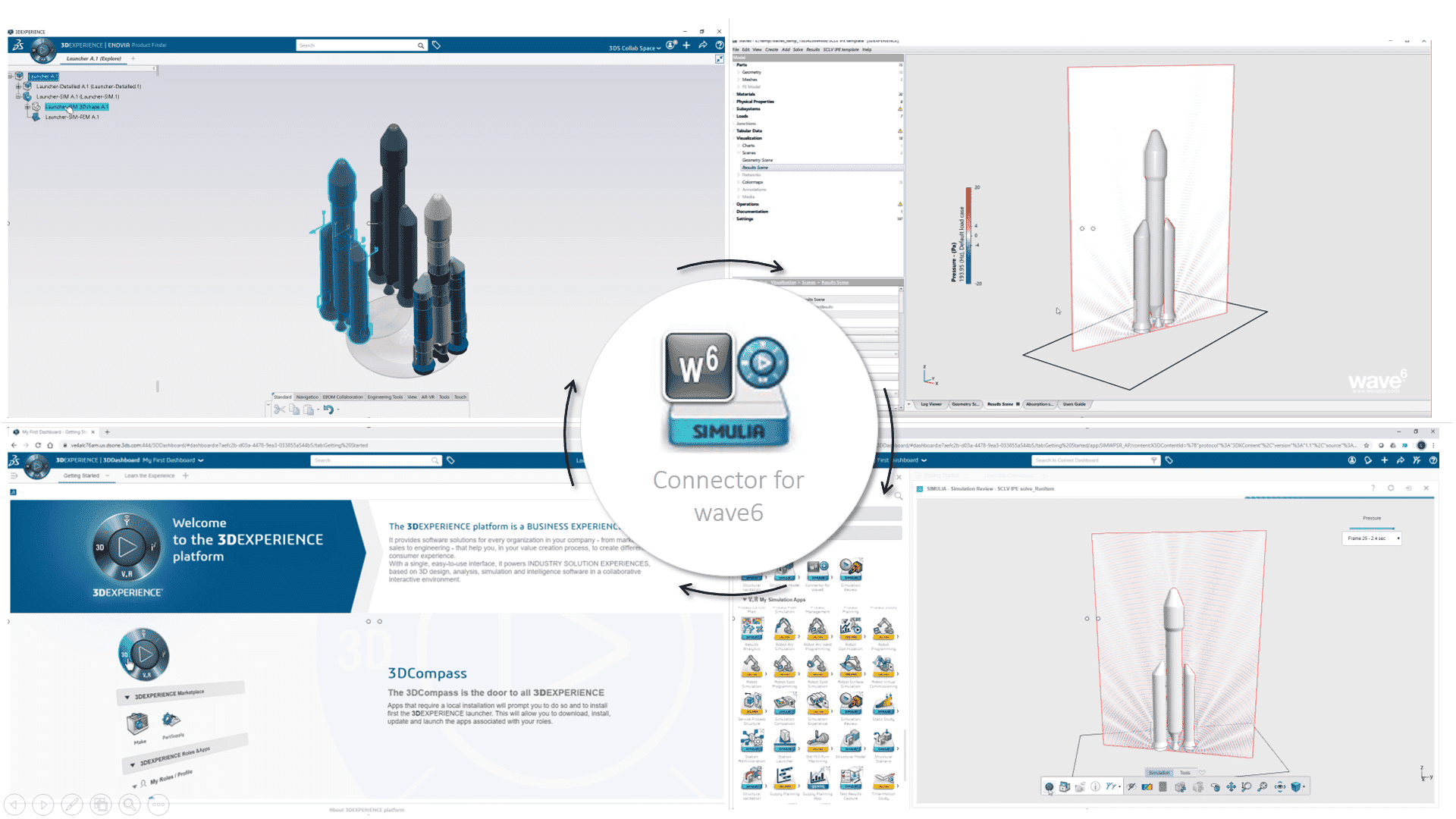Click the pan arrows icon in Simulation Review toolbar
Image resolution: width=1456 pixels, height=819 pixels.
coord(1231,787)
